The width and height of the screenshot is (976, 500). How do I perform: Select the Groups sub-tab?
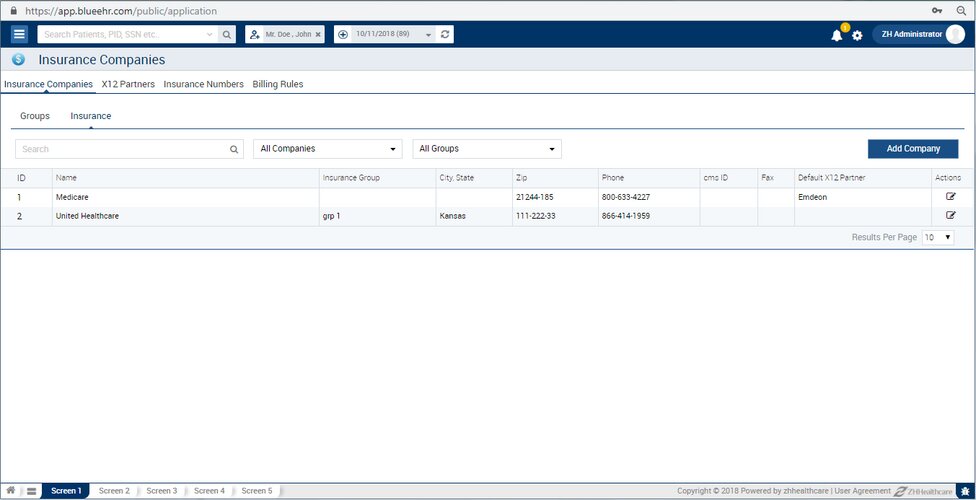click(x=35, y=116)
